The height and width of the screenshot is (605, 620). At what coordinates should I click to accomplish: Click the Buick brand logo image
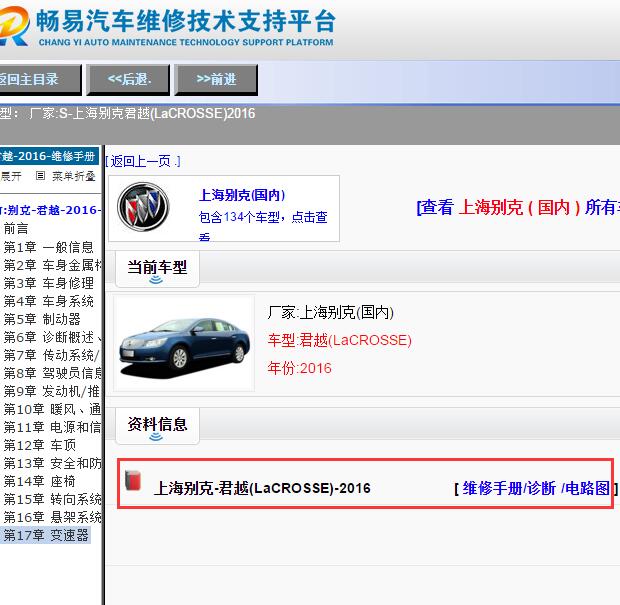(x=143, y=206)
